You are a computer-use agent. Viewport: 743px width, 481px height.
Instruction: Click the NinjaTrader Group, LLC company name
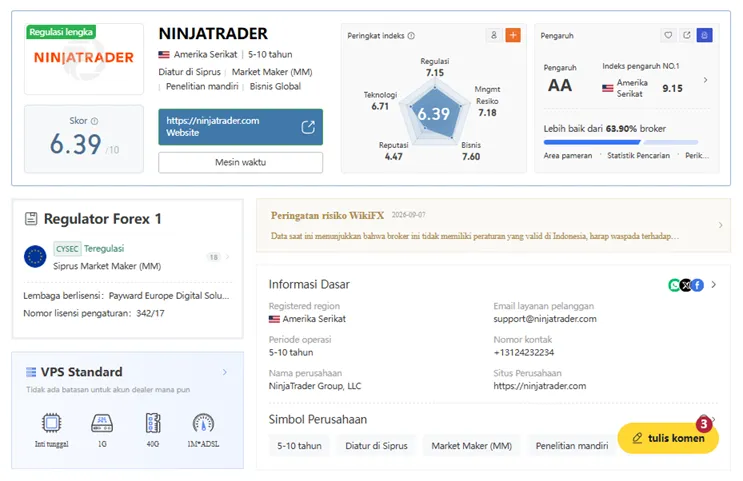click(315, 386)
